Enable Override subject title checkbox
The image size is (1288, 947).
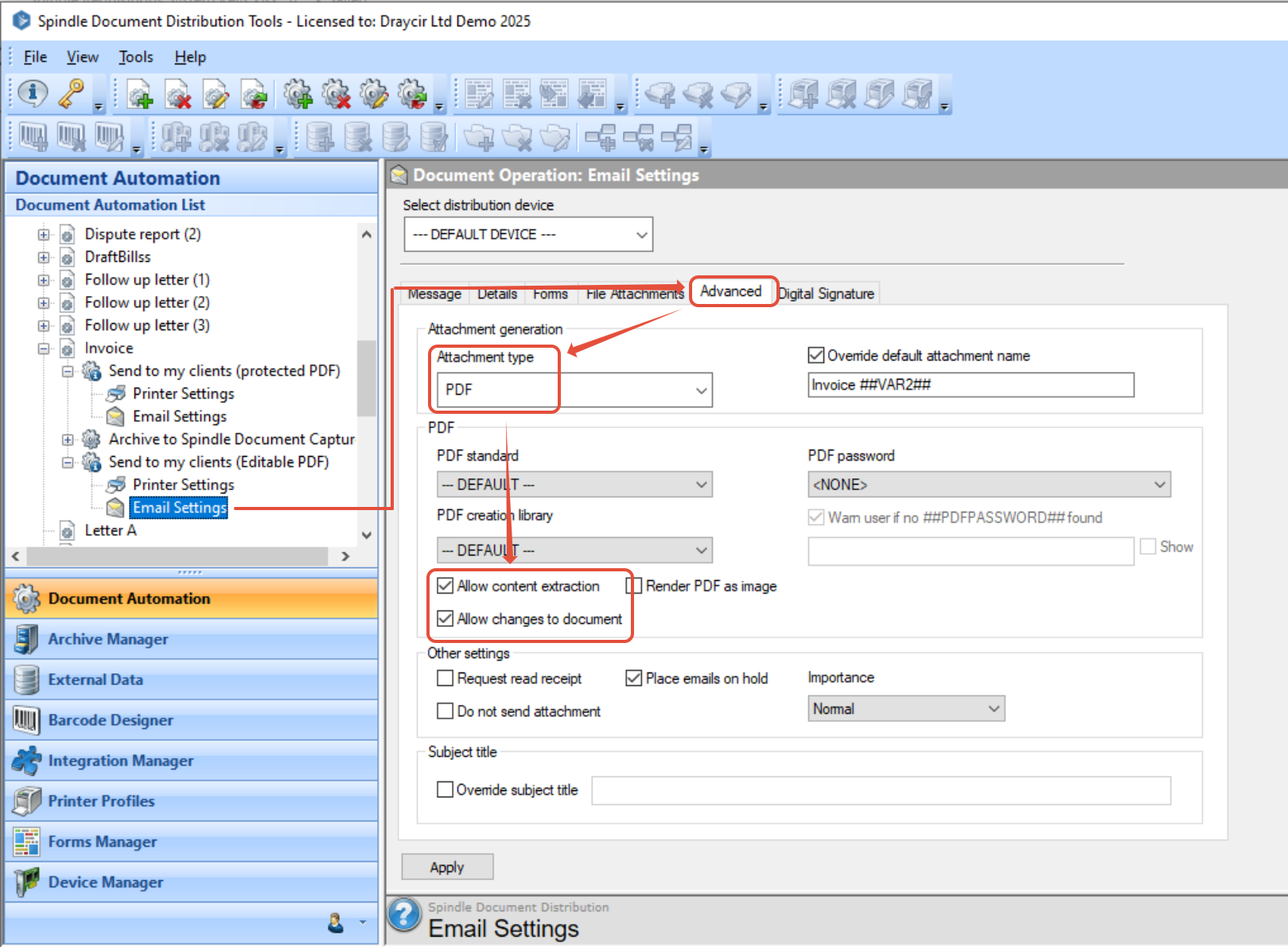tap(445, 789)
